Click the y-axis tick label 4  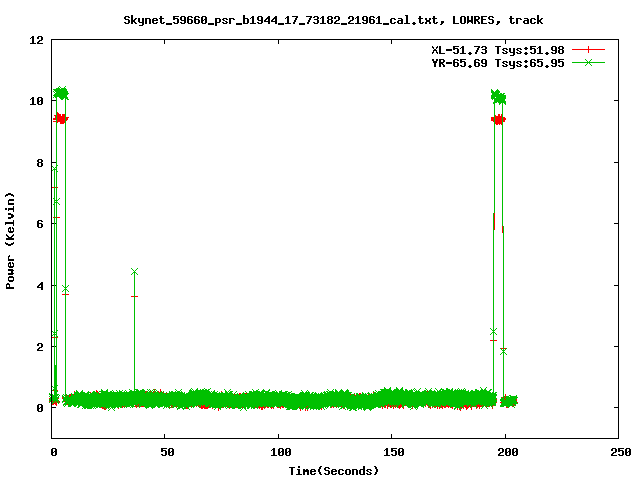point(40,286)
